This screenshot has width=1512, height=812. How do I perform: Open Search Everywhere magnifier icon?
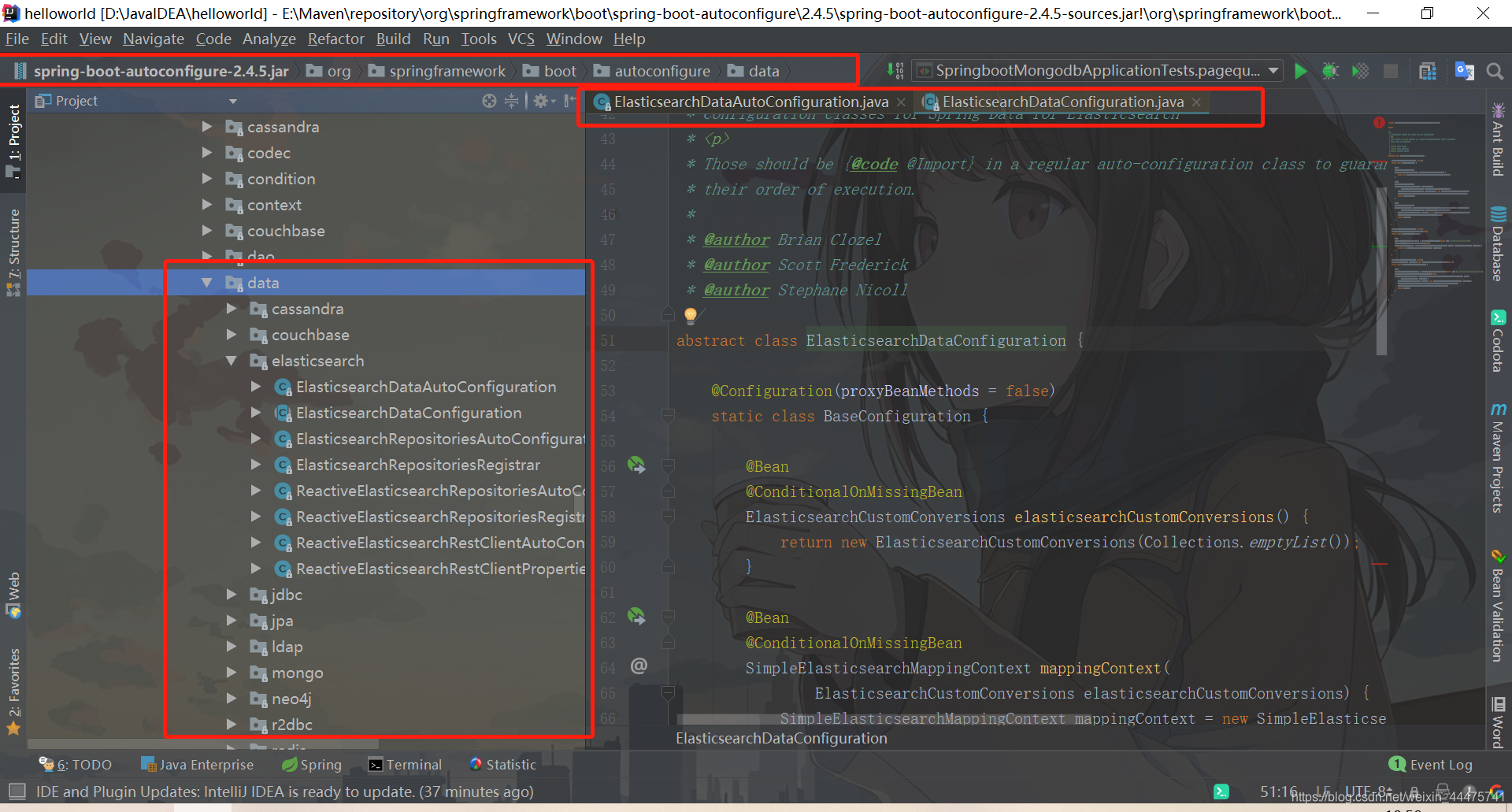pos(1494,71)
